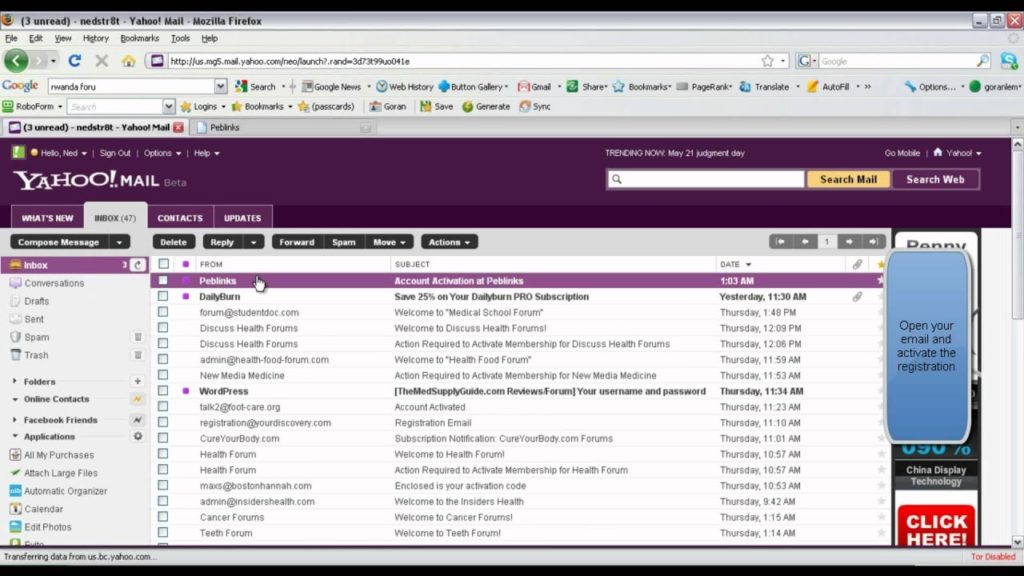This screenshot has width=1024, height=576.
Task: Click the PageRank toolbar indicator
Action: click(703, 86)
